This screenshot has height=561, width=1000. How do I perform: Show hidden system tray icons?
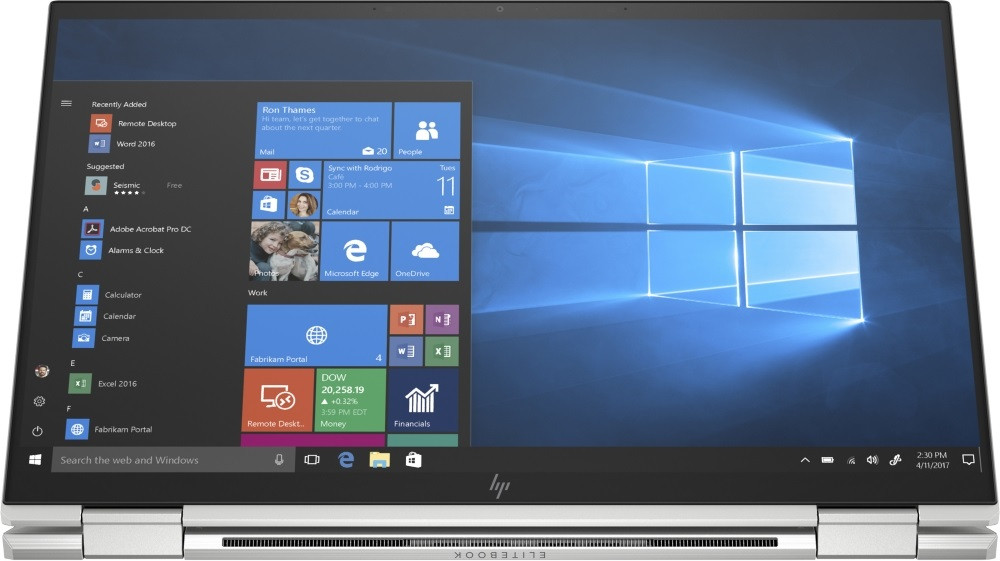pyautogui.click(x=805, y=460)
